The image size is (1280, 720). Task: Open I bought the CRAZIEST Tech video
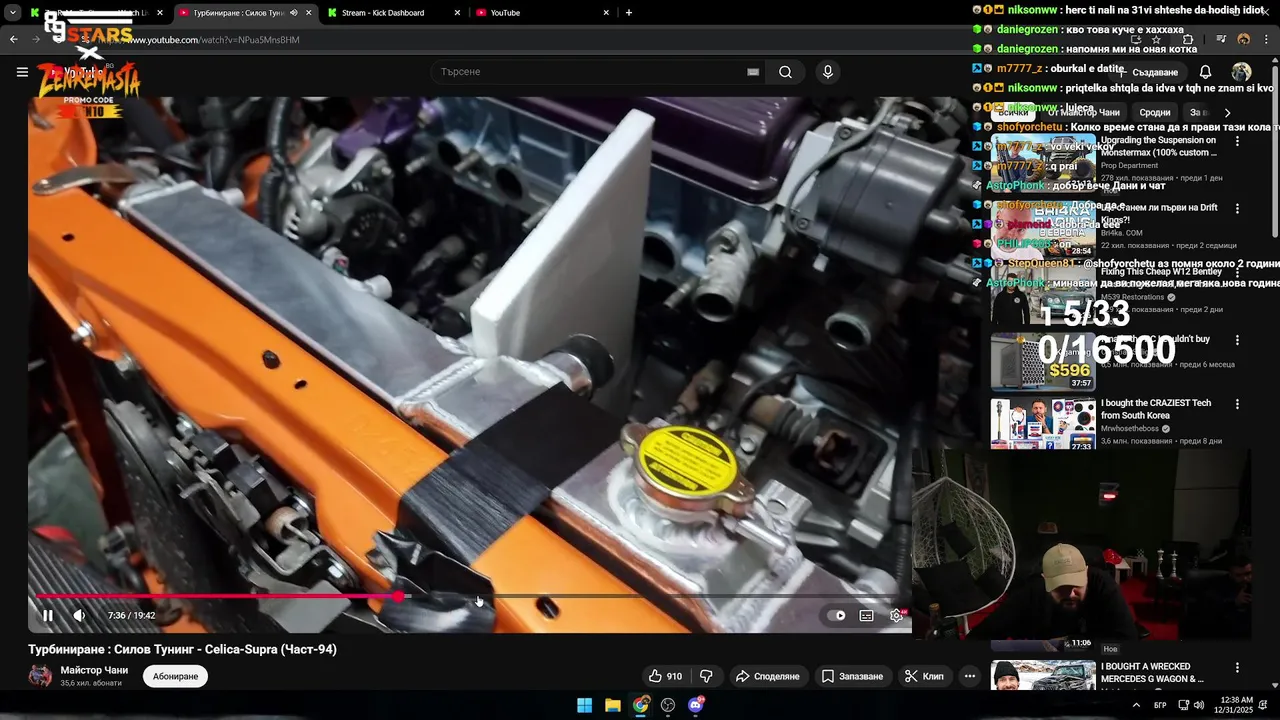coord(1156,409)
